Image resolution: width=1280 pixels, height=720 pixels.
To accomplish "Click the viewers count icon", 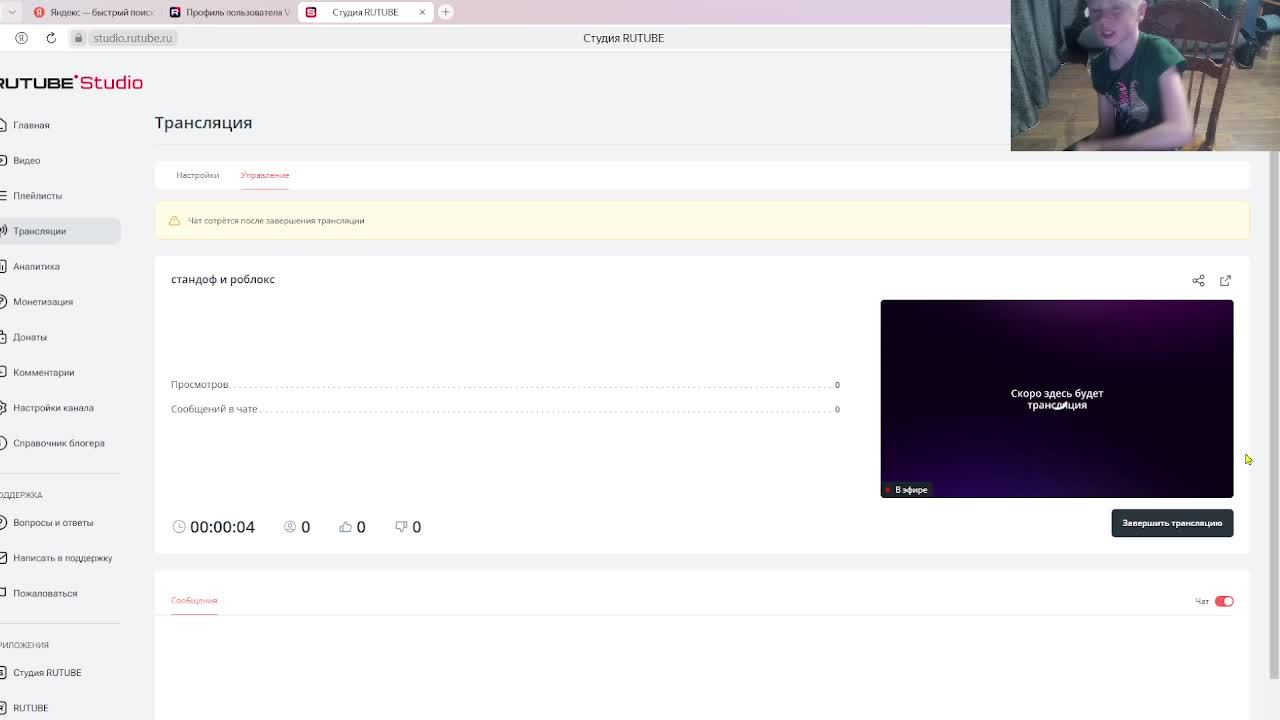I will coord(290,526).
